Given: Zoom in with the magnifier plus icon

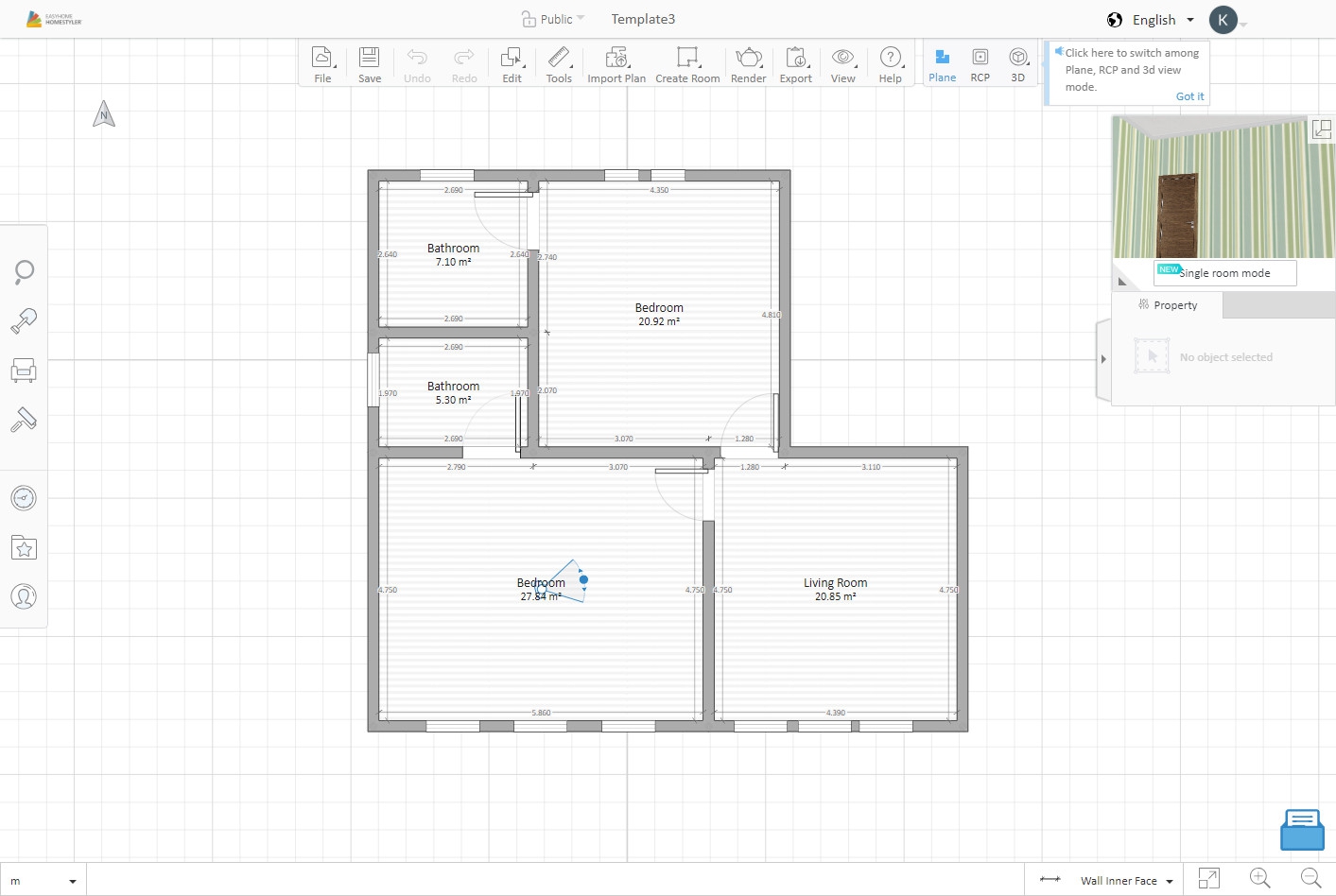Looking at the screenshot, I should [x=1260, y=879].
